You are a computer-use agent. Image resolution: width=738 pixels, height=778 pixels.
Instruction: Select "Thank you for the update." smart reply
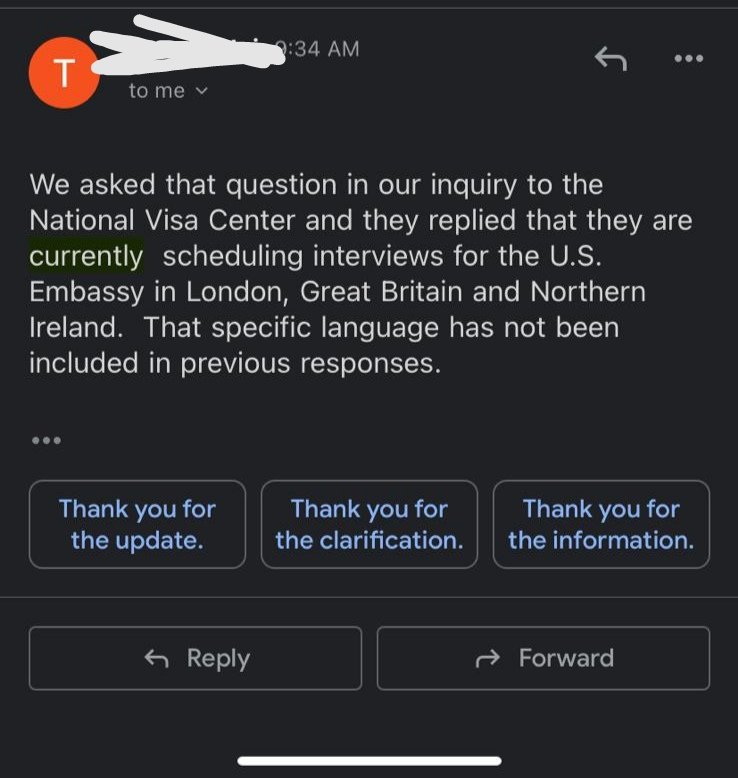pos(137,524)
